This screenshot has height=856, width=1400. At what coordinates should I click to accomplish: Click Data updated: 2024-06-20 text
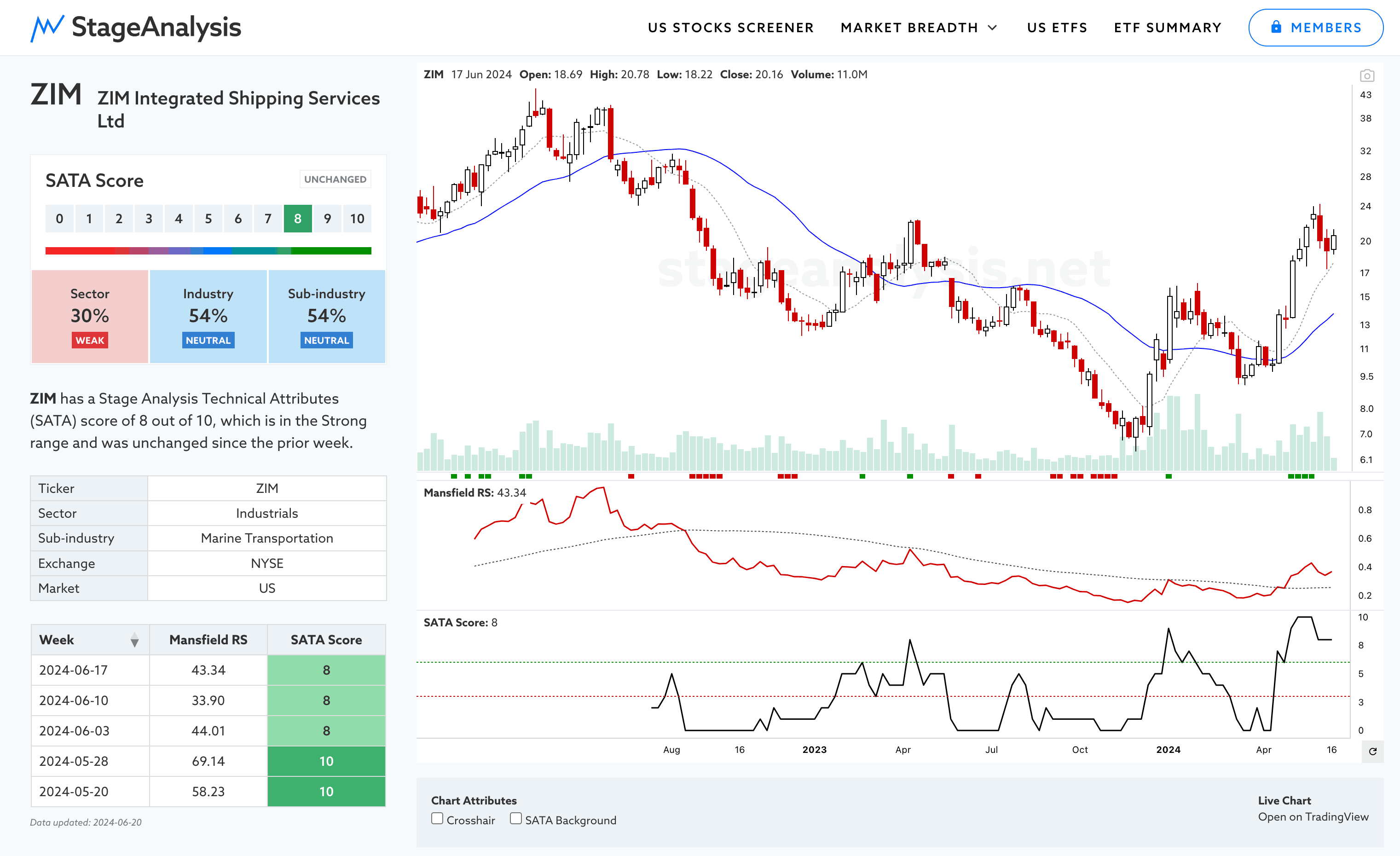point(86,822)
